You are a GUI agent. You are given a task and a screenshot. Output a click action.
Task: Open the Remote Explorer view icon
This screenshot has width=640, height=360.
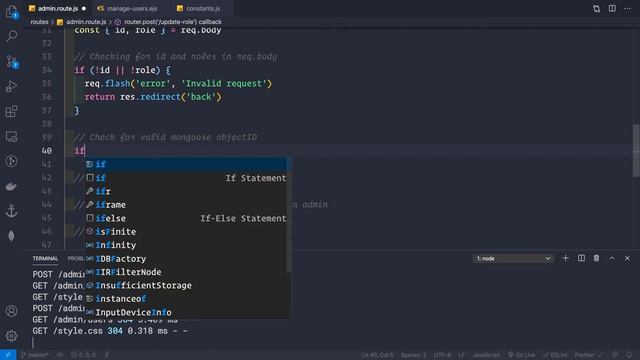pyautogui.click(x=11, y=136)
